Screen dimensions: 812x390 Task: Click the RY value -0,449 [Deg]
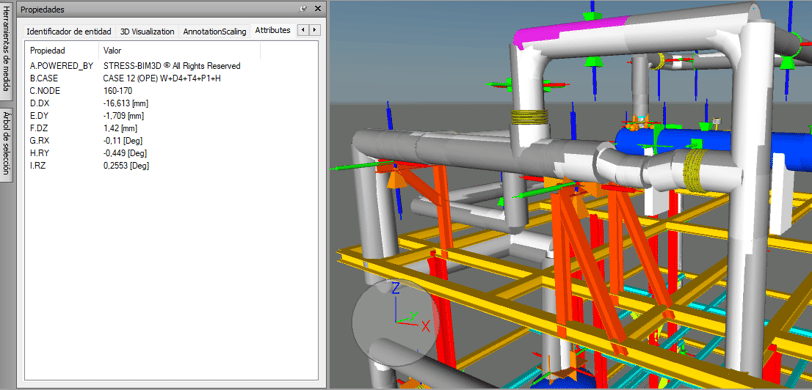(125, 153)
